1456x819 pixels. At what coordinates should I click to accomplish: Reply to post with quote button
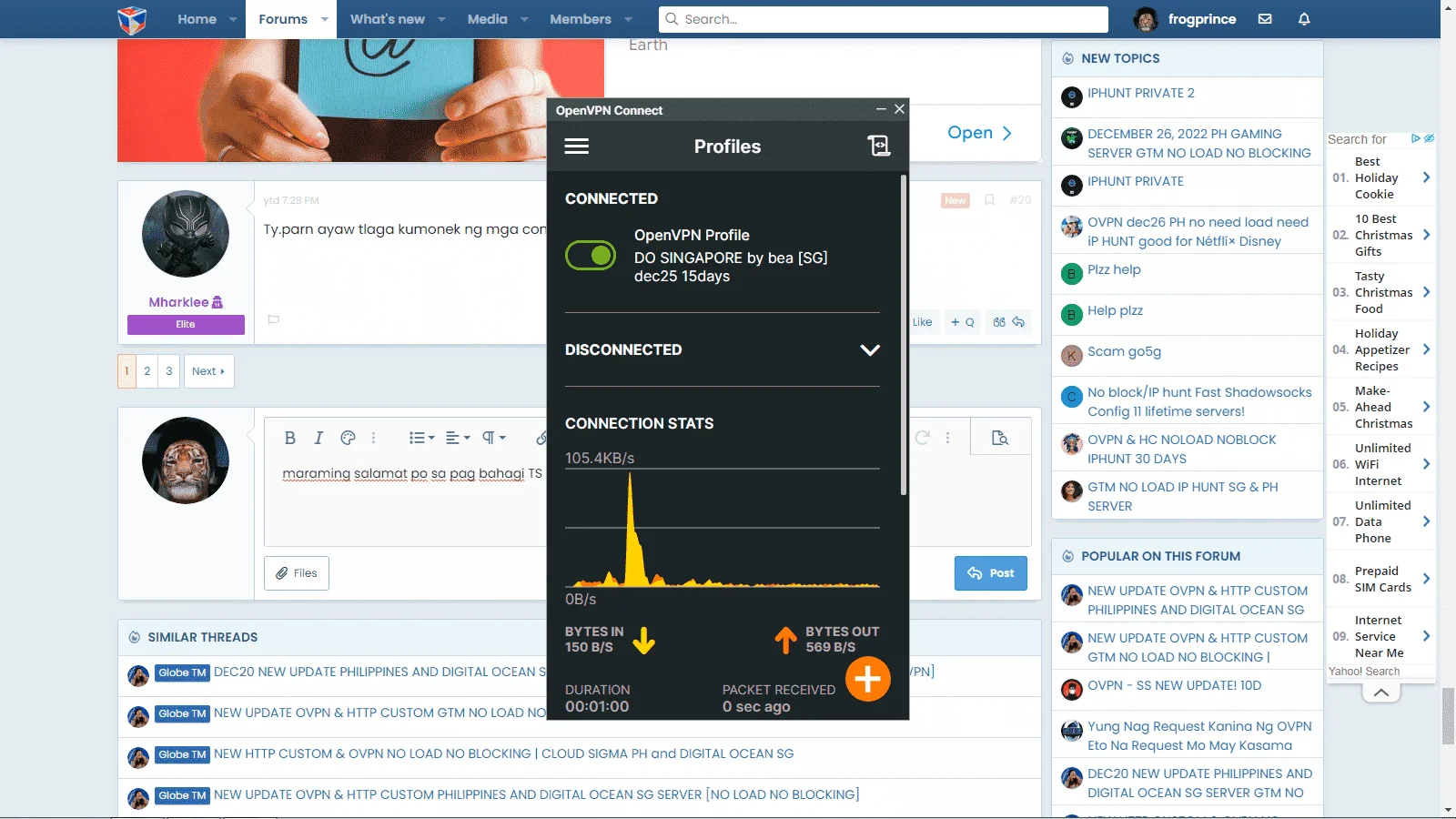tap(1009, 322)
